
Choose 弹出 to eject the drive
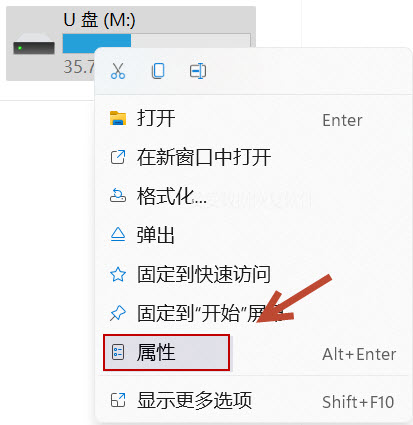point(253,235)
